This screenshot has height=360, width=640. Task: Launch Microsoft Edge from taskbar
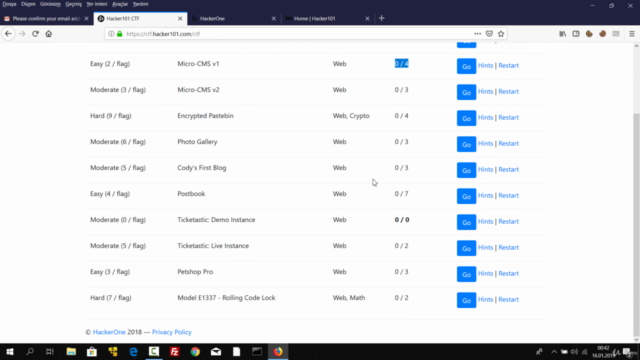(133, 351)
